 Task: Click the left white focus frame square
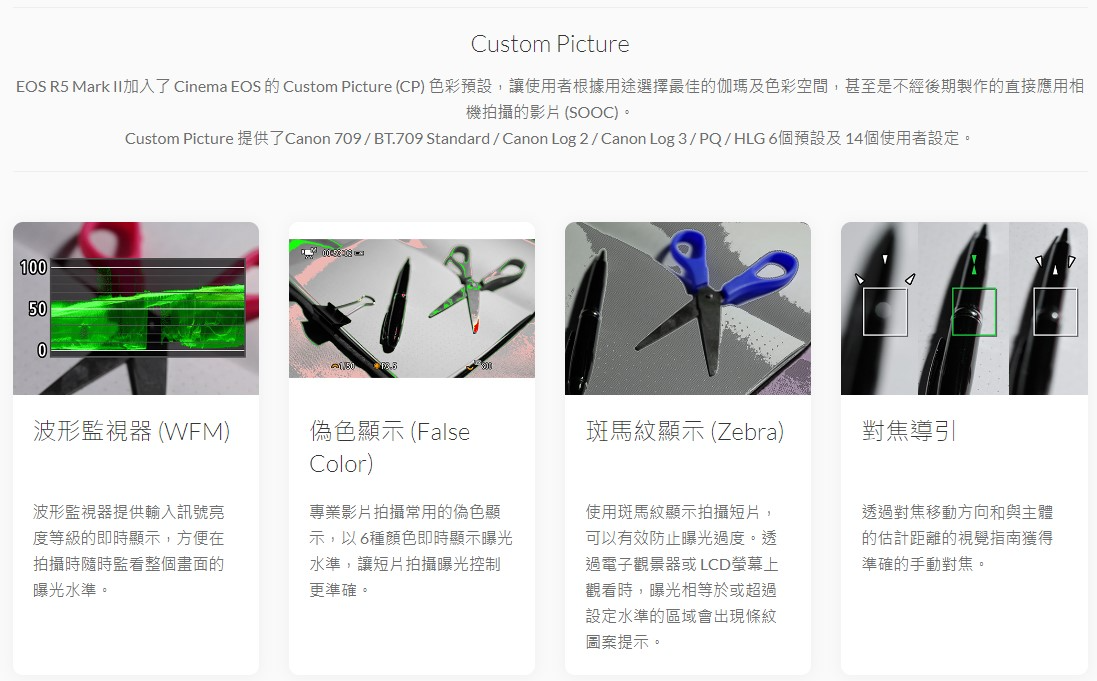point(885,312)
